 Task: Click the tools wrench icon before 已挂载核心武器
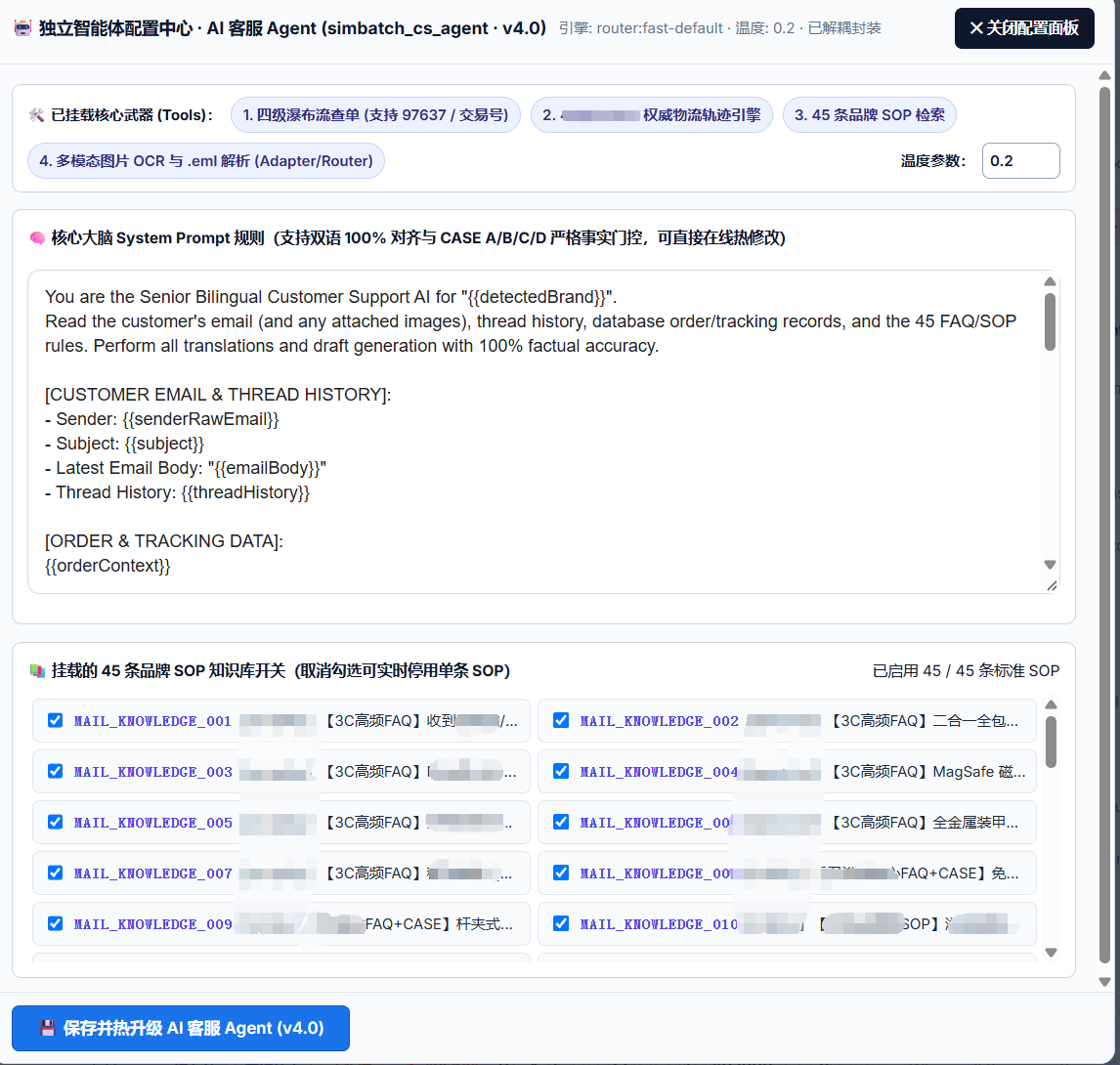(x=36, y=115)
